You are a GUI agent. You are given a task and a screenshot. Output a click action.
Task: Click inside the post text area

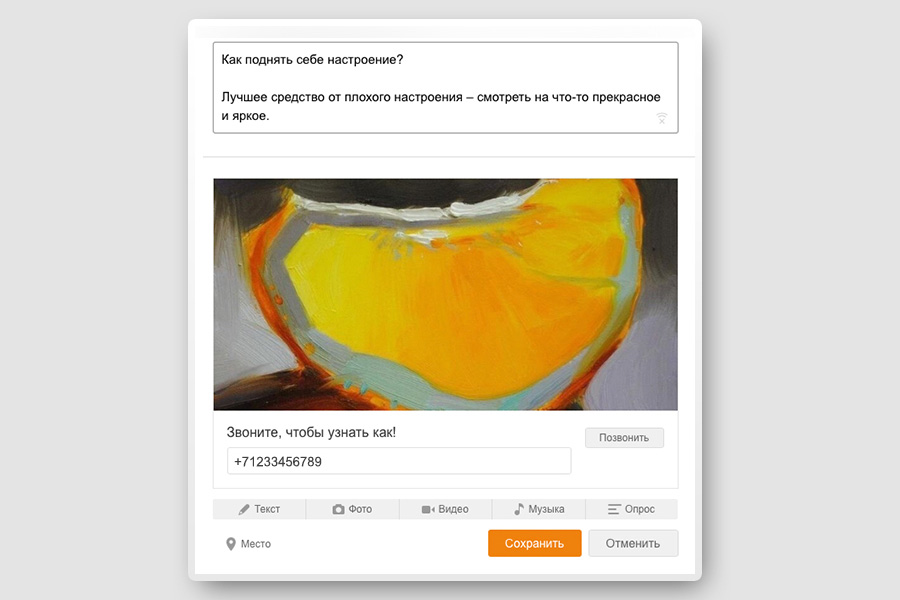(445, 88)
